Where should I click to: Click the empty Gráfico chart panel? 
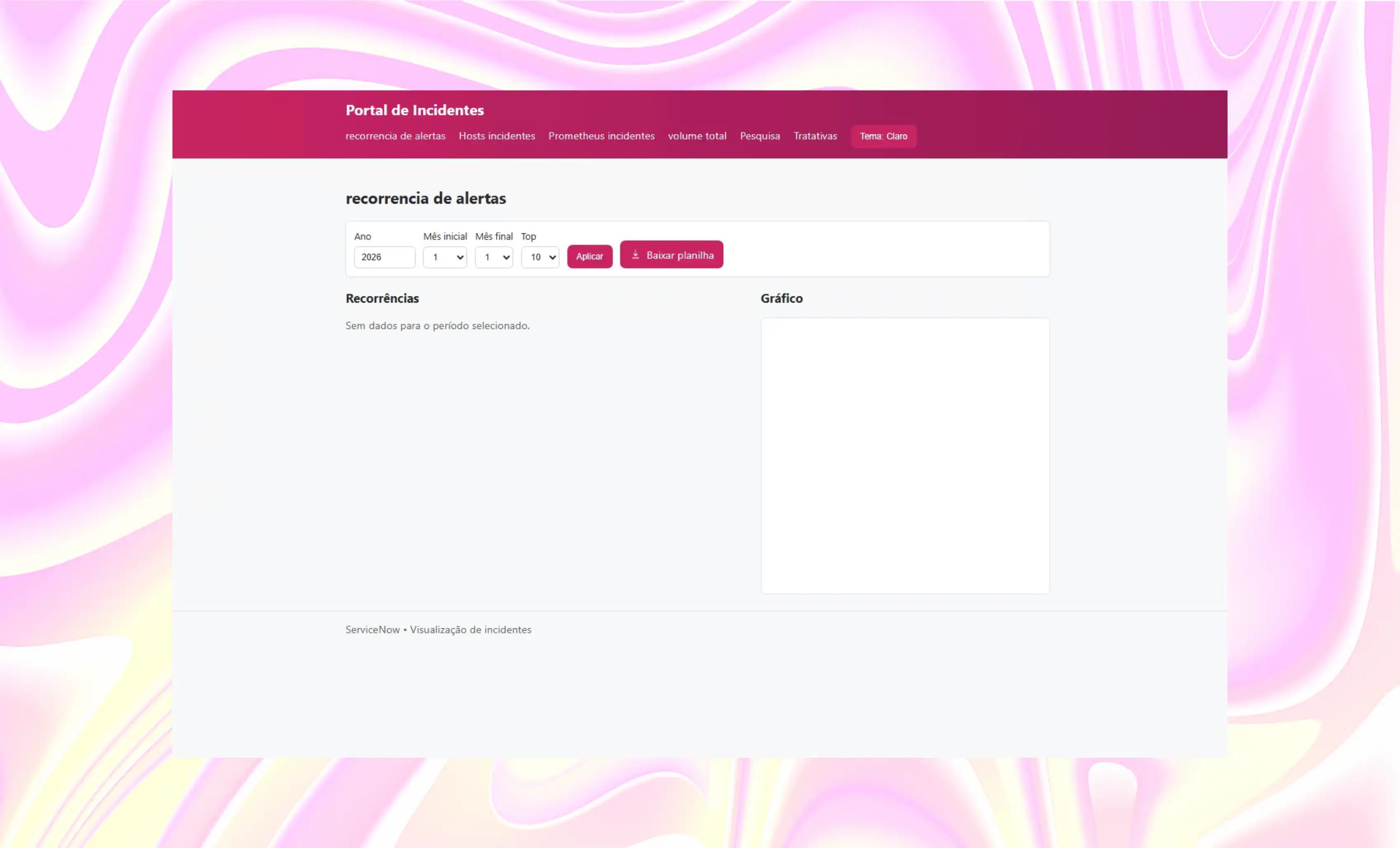pyautogui.click(x=905, y=456)
